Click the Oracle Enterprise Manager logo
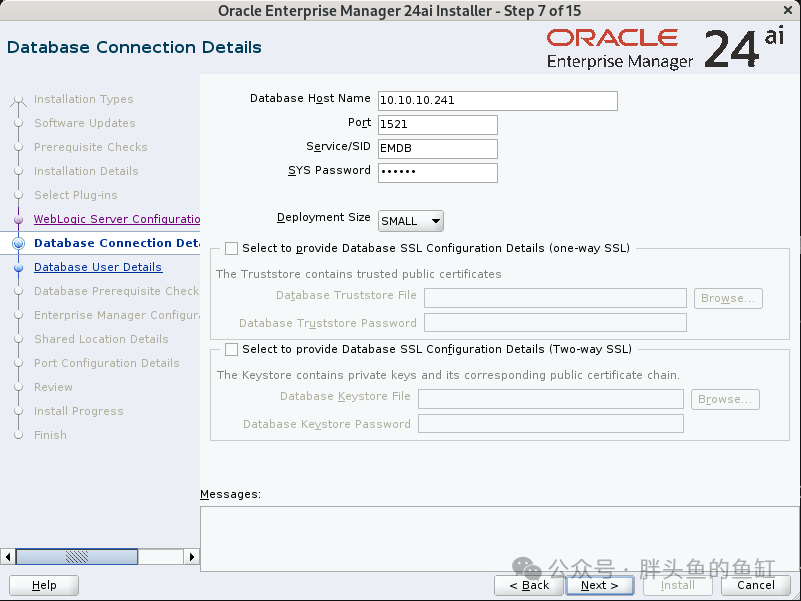 [665, 49]
